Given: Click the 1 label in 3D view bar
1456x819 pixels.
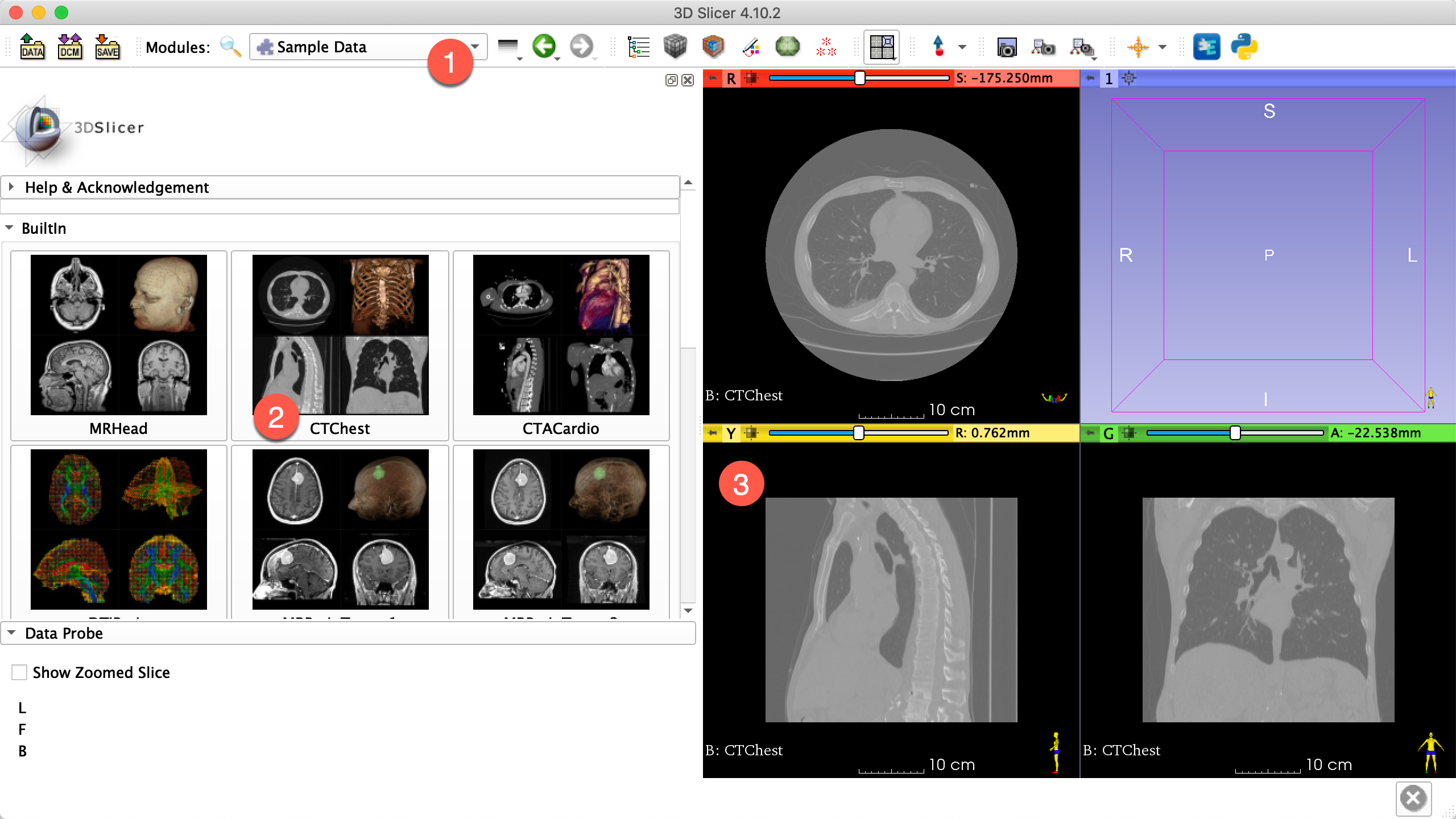Looking at the screenshot, I should [x=1108, y=78].
